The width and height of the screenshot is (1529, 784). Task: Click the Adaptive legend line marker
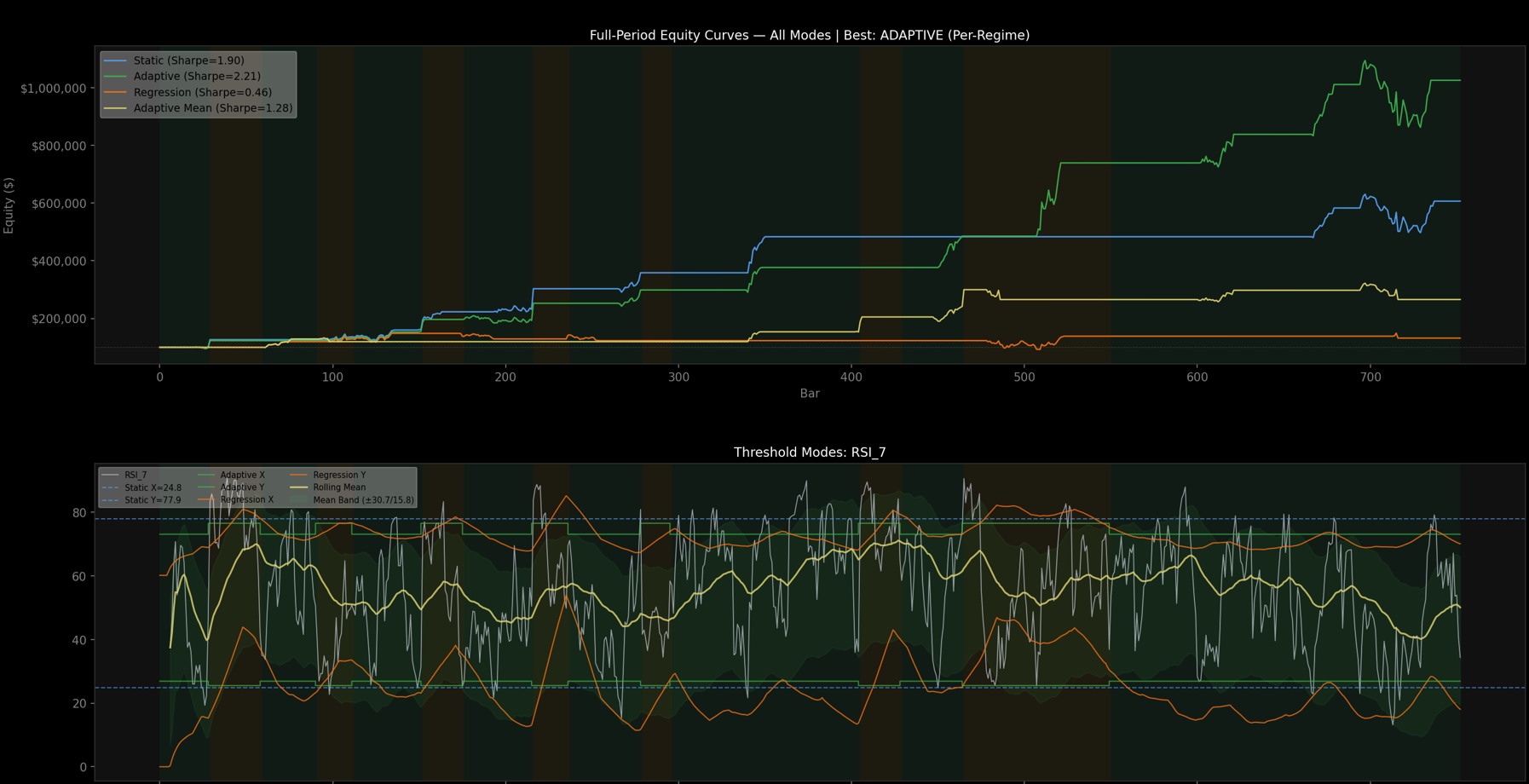(117, 76)
